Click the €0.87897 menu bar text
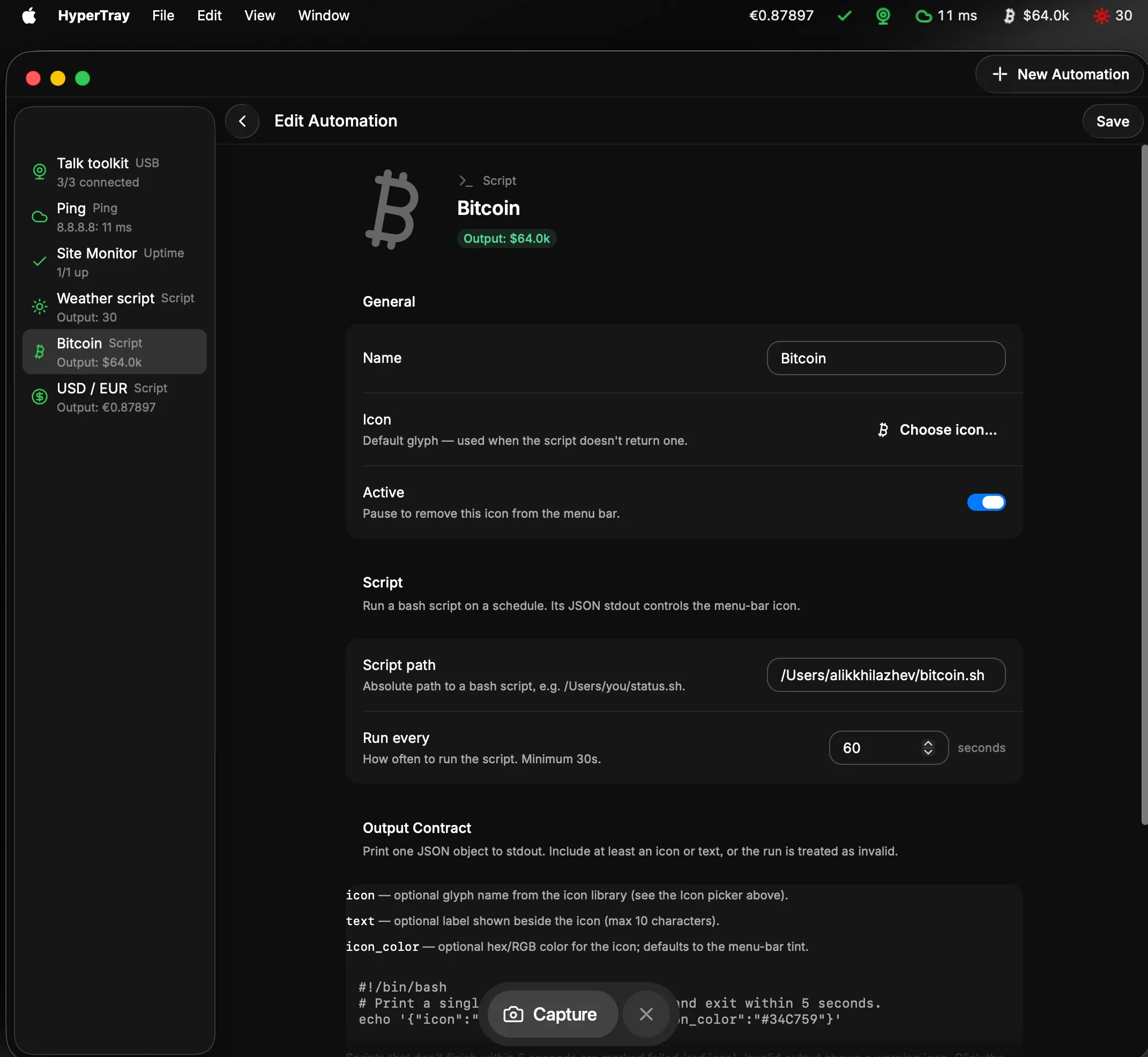The height and width of the screenshot is (1057, 1148). click(781, 16)
